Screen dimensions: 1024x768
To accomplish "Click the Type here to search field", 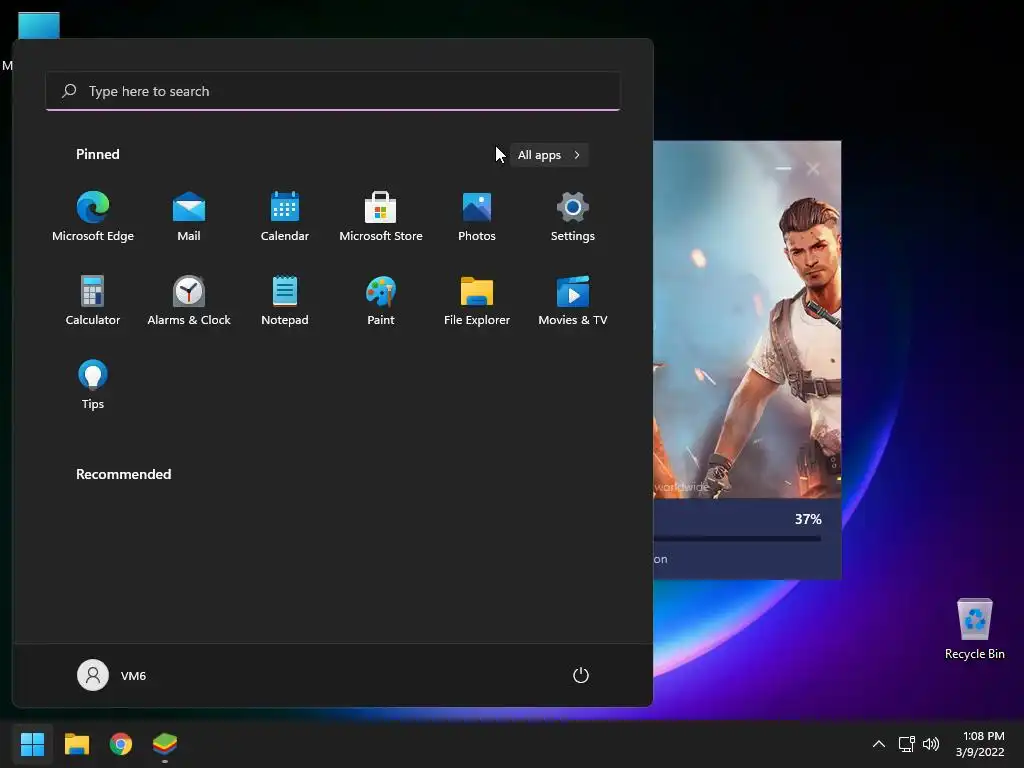I will [x=332, y=91].
